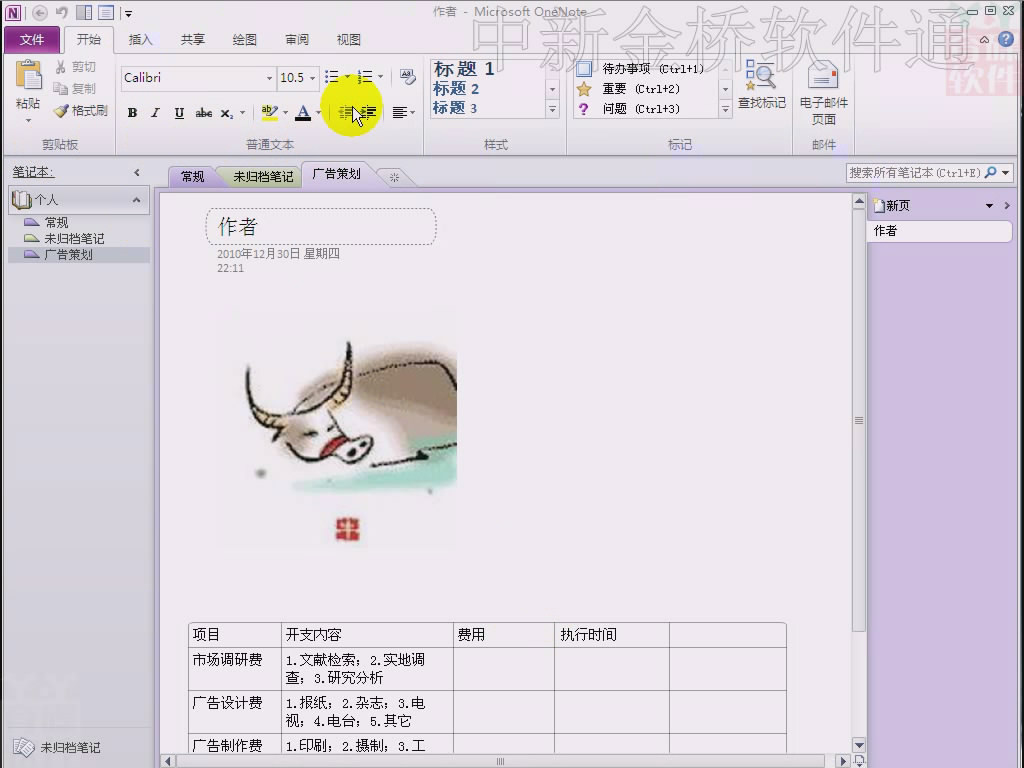
Task: Collapse the 个人 notebook
Action: 136,200
